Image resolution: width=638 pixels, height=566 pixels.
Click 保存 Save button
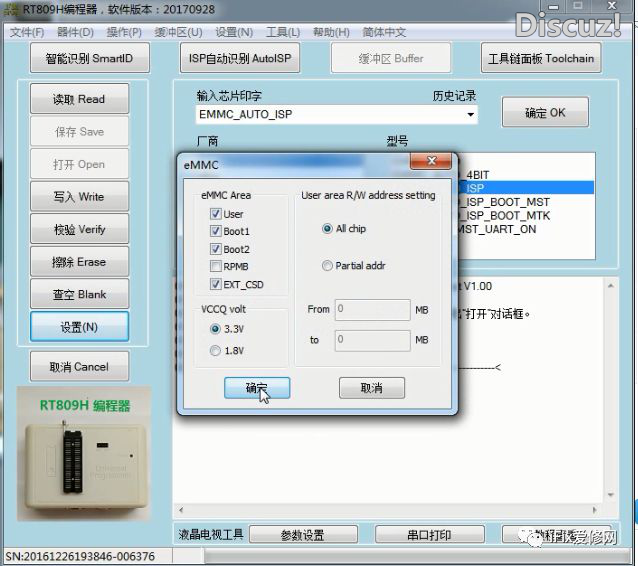[x=79, y=131]
